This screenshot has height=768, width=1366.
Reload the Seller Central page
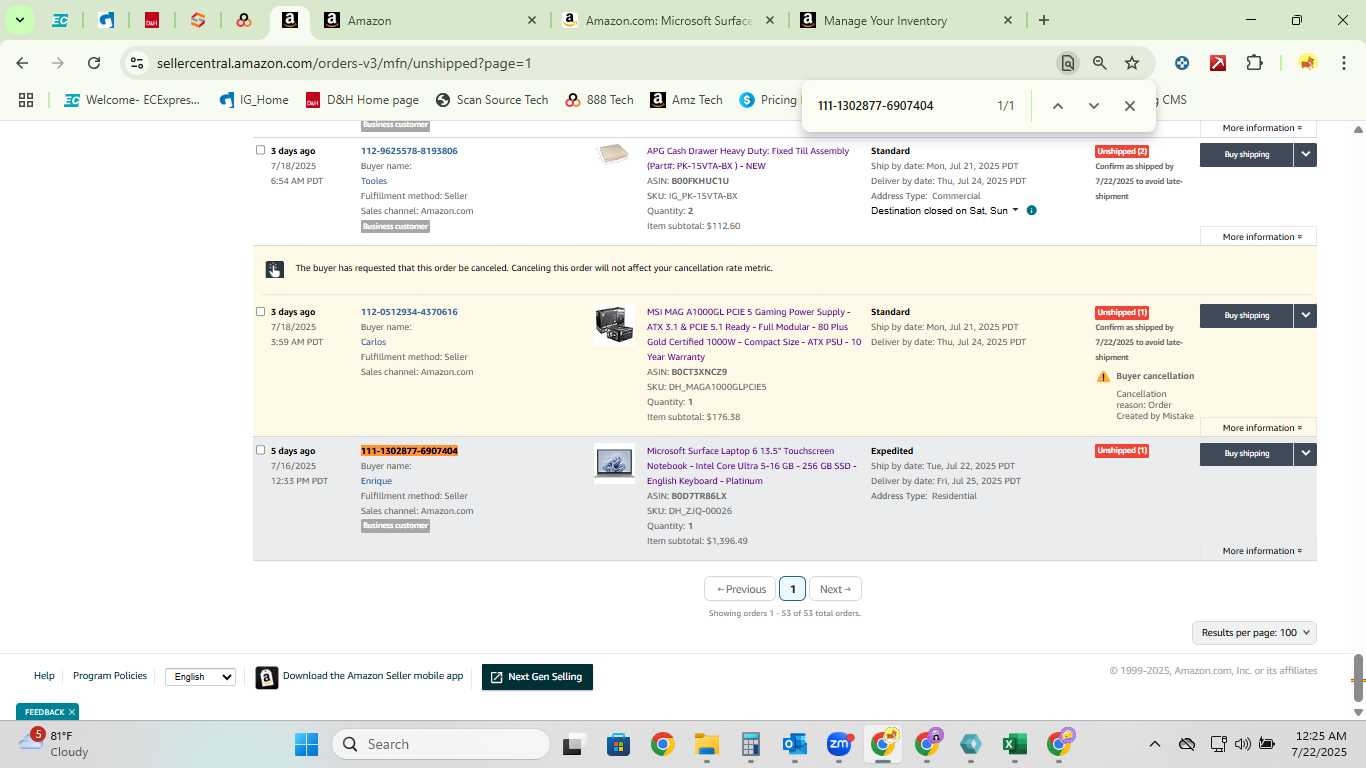pos(94,63)
